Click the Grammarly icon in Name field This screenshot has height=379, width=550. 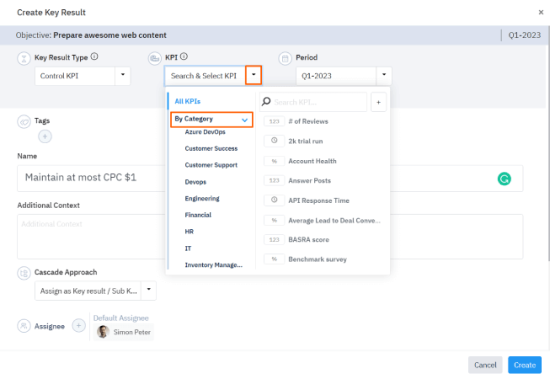pos(504,179)
